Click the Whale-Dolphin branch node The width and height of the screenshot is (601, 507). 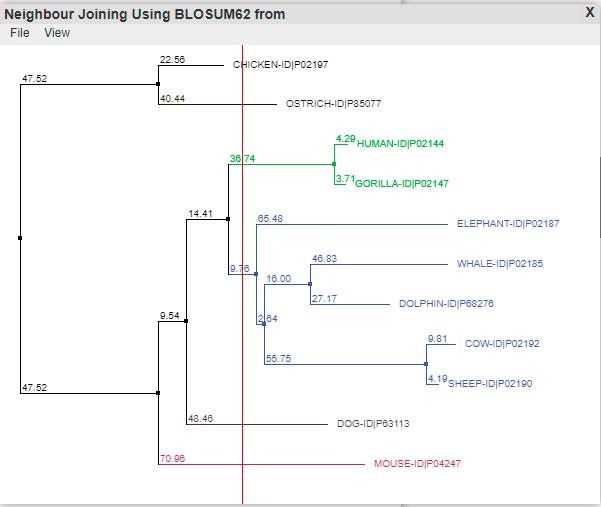tap(310, 284)
